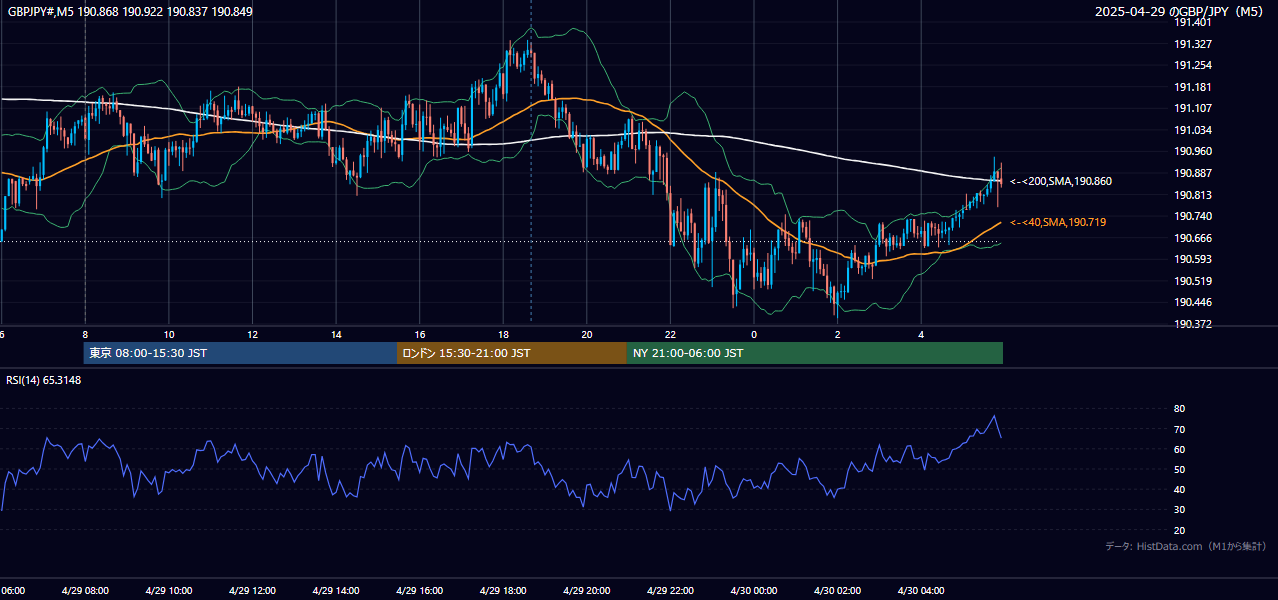The width and height of the screenshot is (1278, 600).
Task: Click price axis value 190.372
Action: coord(1193,324)
